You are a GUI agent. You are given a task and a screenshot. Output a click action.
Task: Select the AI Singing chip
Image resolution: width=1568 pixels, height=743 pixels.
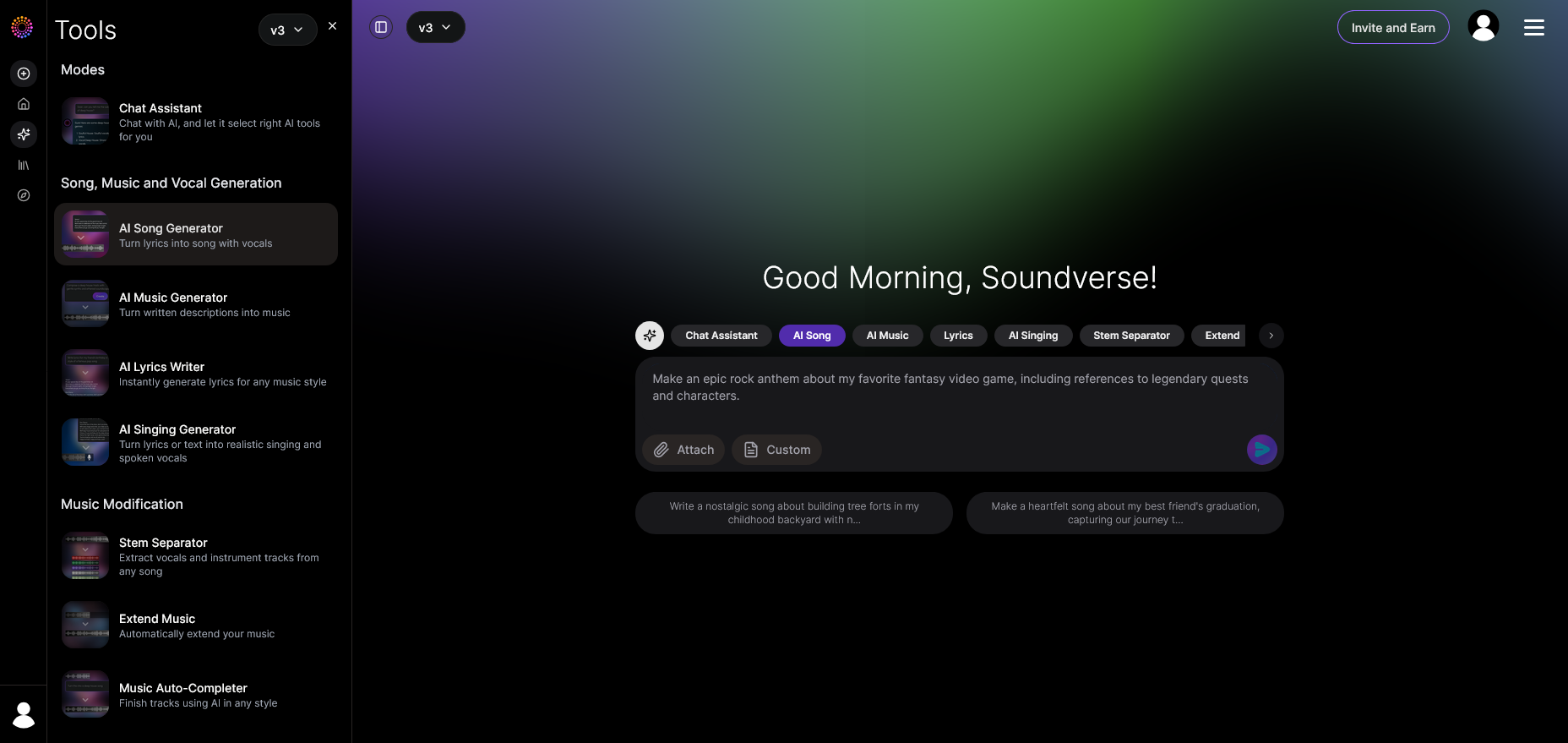(1033, 336)
